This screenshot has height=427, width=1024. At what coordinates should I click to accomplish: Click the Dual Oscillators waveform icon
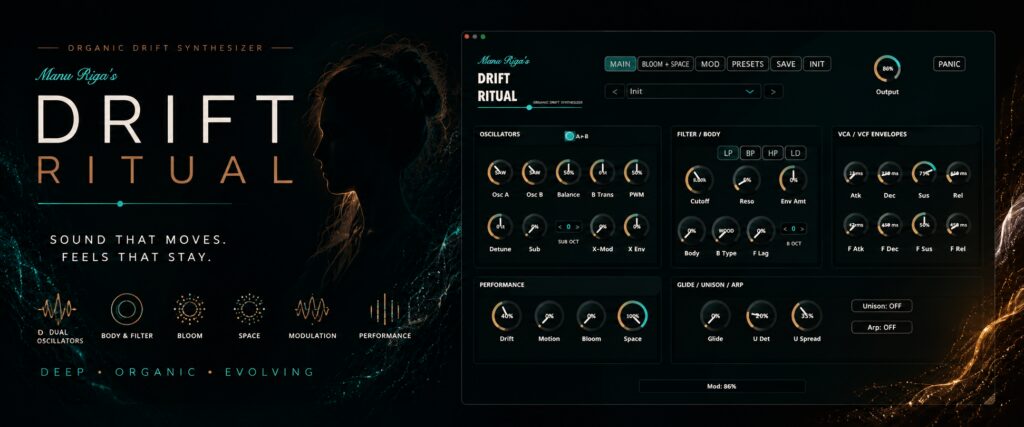(x=57, y=309)
